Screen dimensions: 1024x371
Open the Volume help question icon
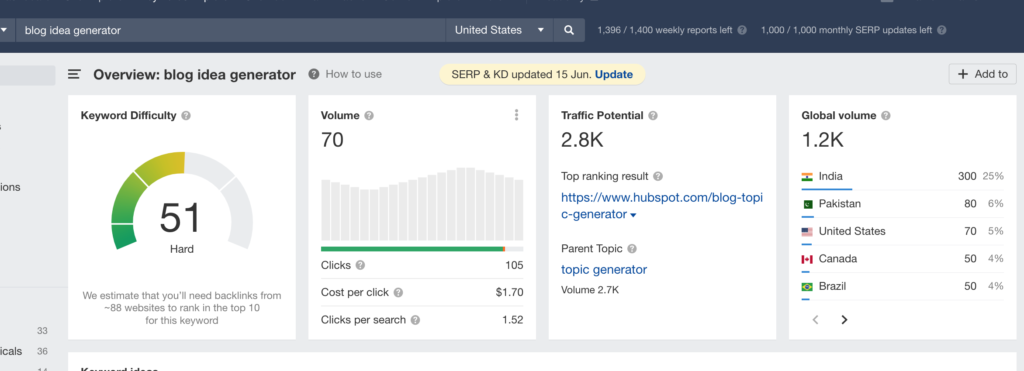point(369,116)
